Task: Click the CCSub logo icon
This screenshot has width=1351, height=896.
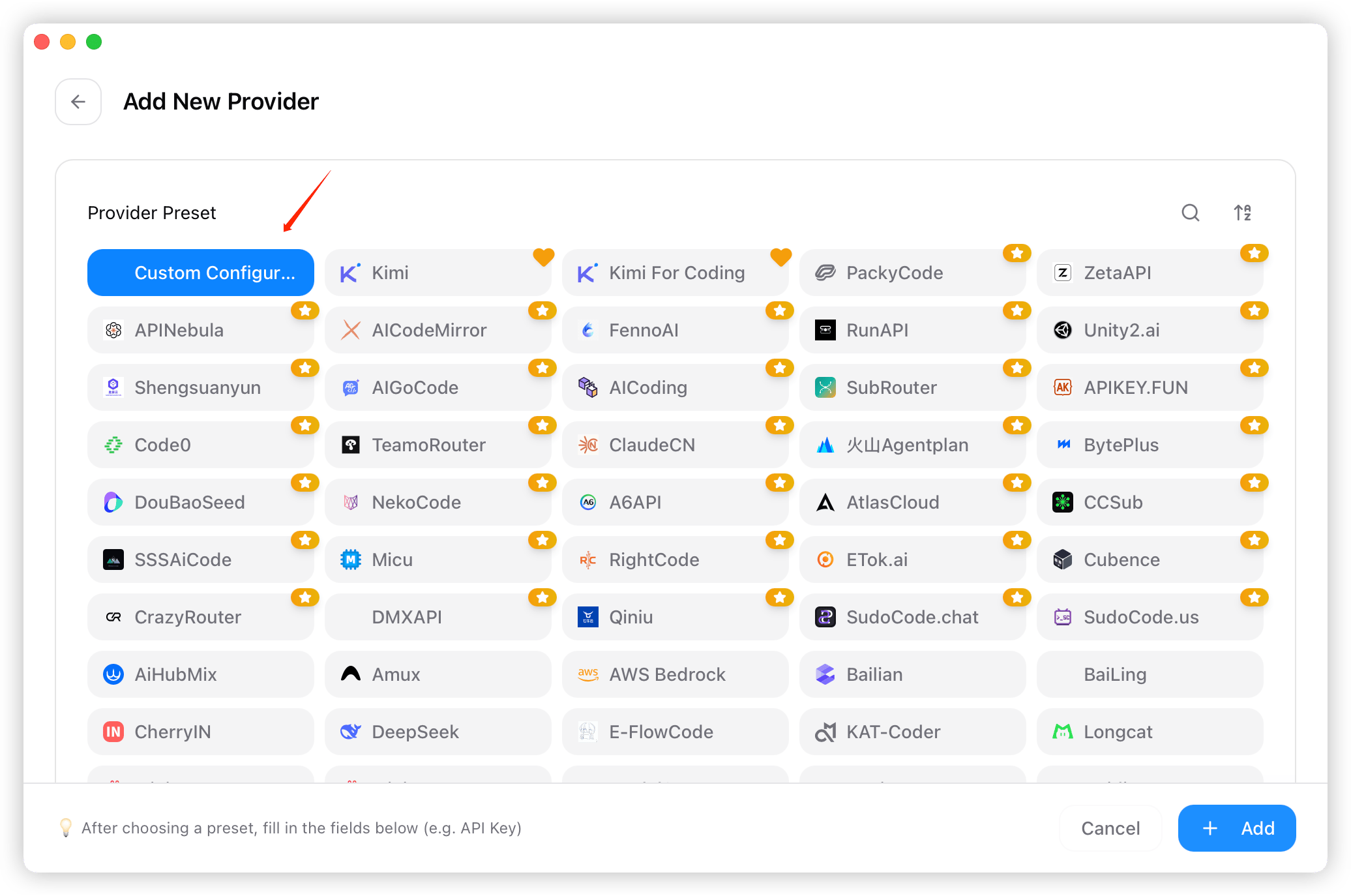Action: click(1063, 502)
